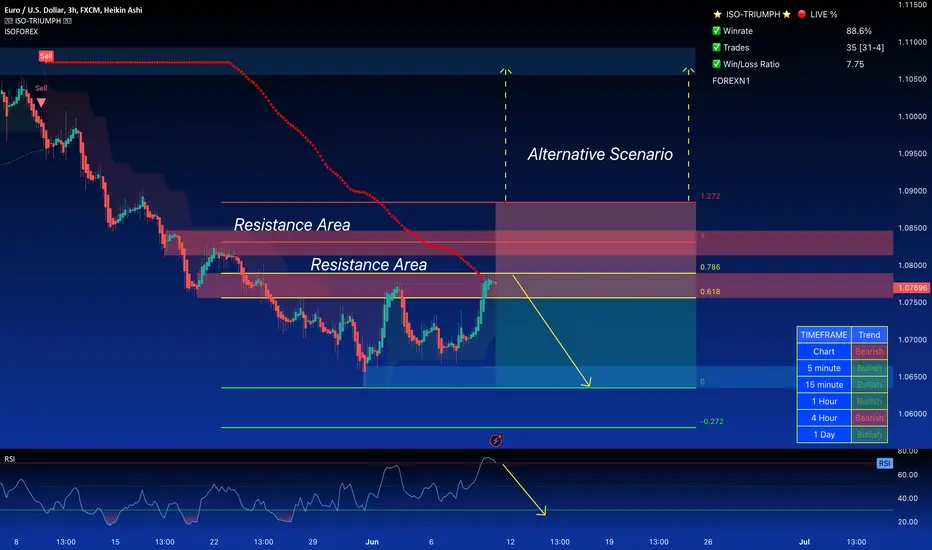Click the 15 minute timeframe cell
The width and height of the screenshot is (932, 550).
824,385
